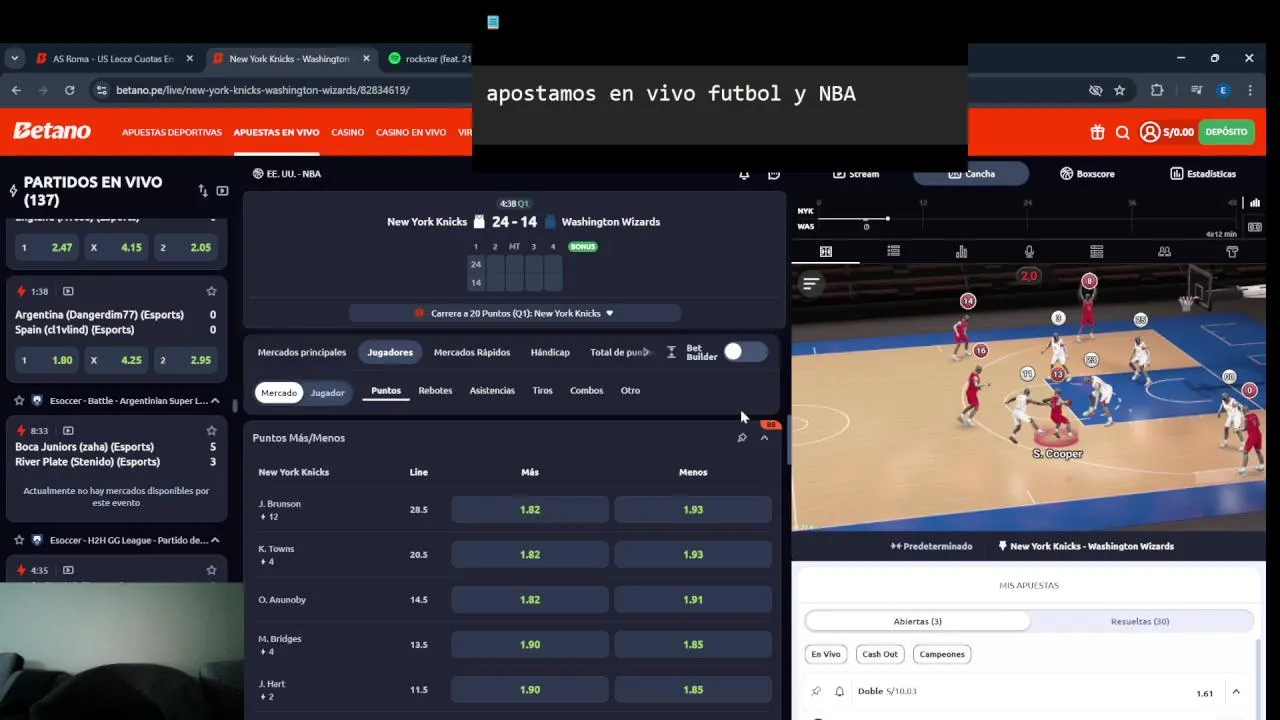Open the standings table icon in match tracker
This screenshot has width=1280, height=720.
click(x=1096, y=252)
